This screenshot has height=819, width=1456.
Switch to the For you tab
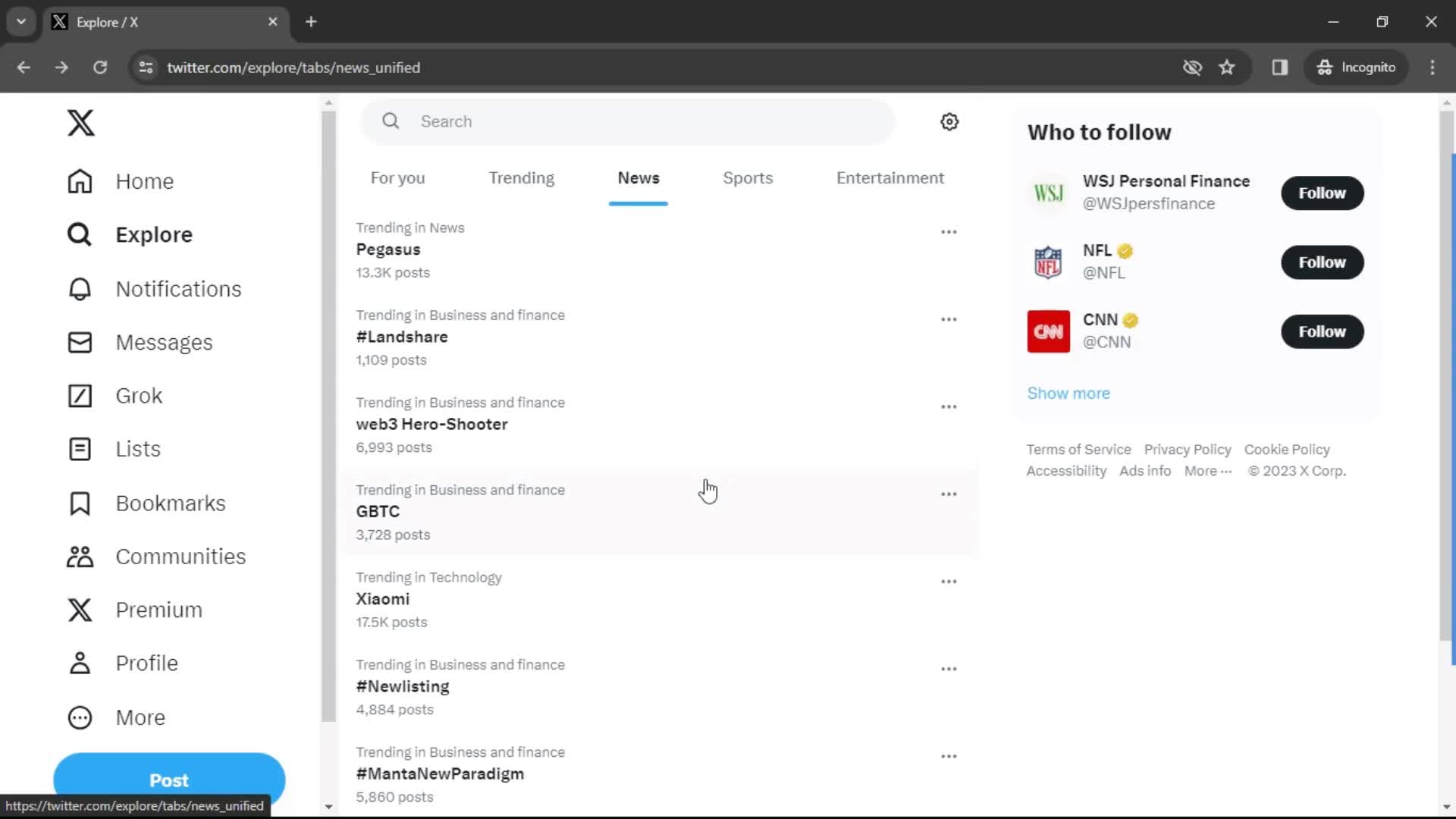pos(397,178)
